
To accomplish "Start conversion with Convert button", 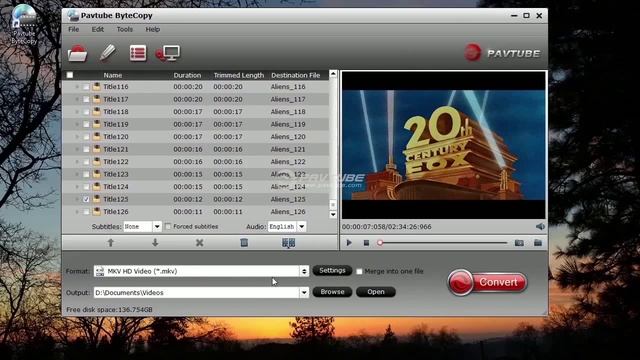I will (x=487, y=282).
